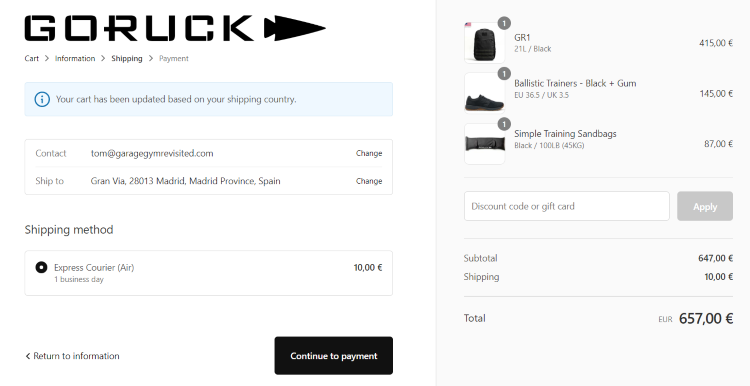Viewport: 750px width, 386px height.
Task: Click quantity badge on GR1 item
Action: click(x=504, y=23)
